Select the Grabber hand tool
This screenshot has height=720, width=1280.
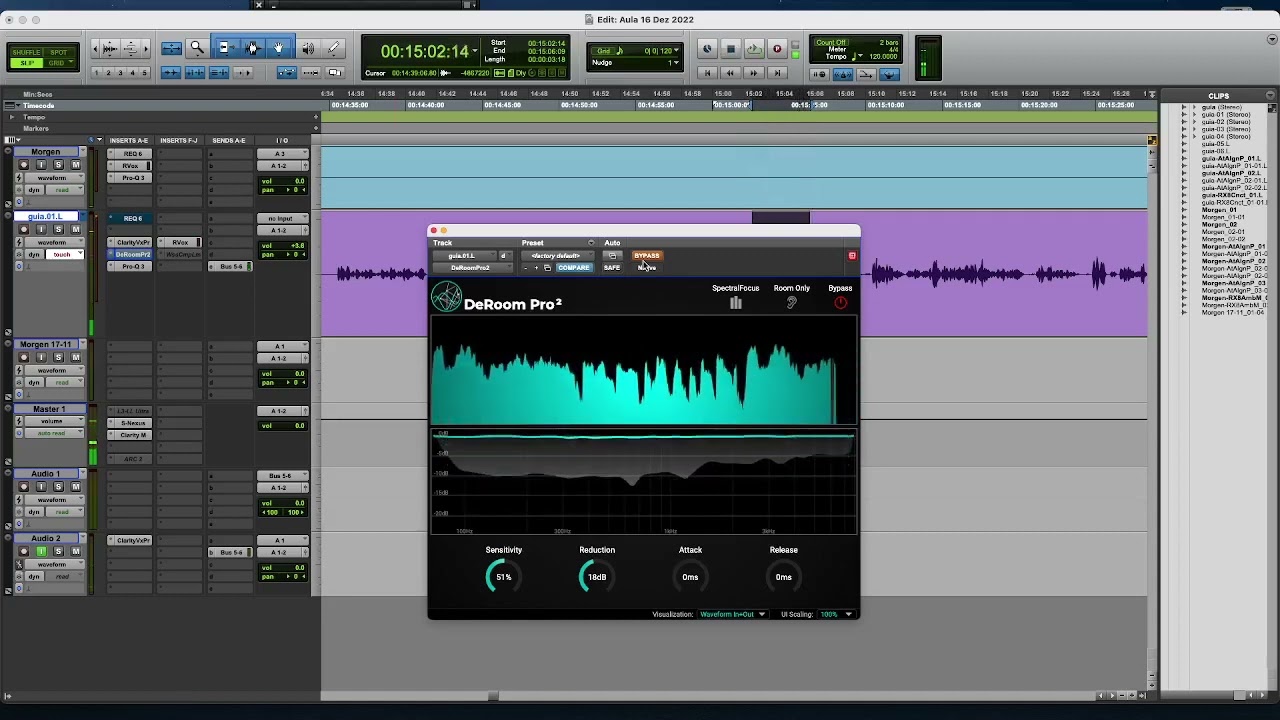(279, 48)
